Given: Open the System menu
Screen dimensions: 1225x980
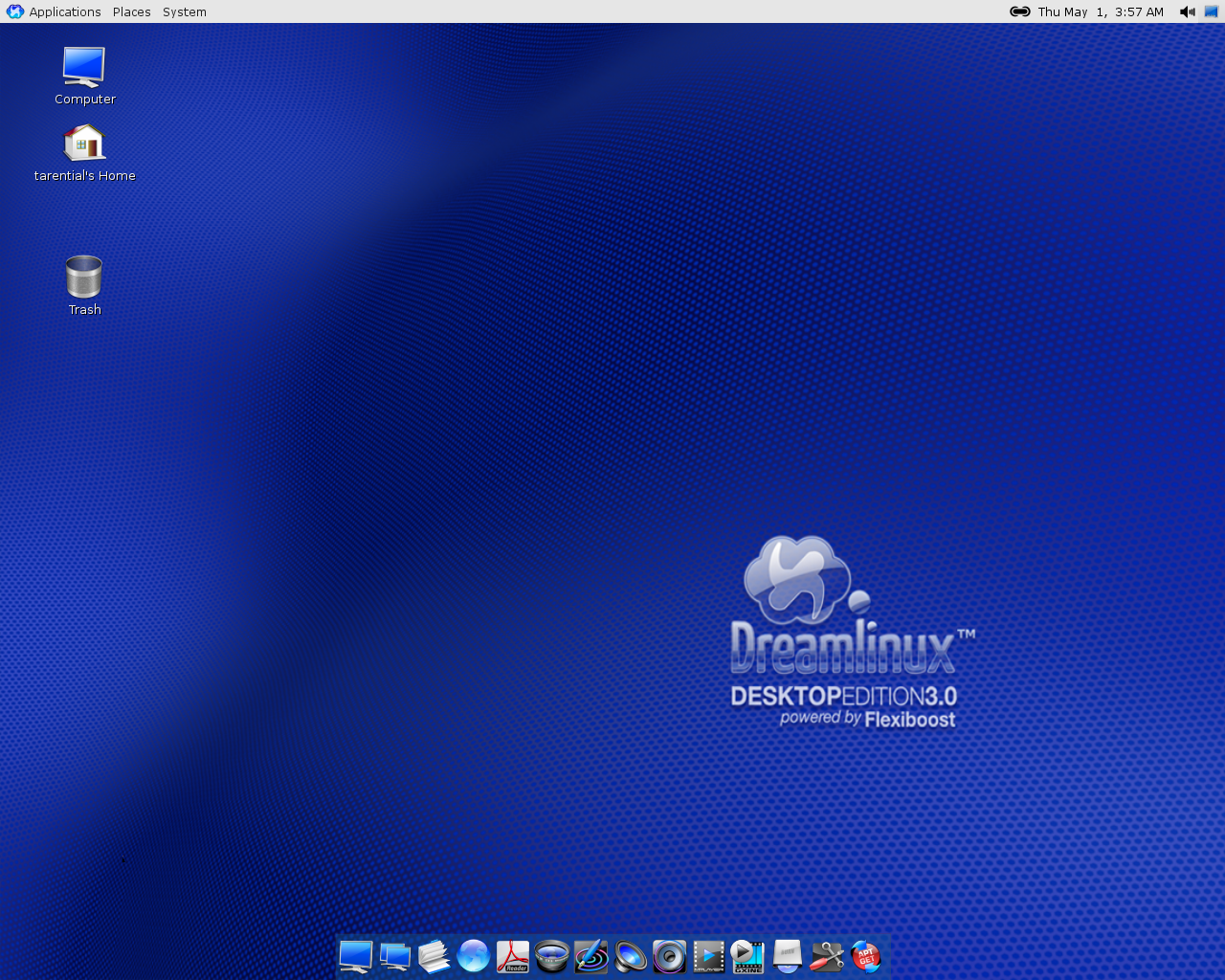Looking at the screenshot, I should point(184,11).
